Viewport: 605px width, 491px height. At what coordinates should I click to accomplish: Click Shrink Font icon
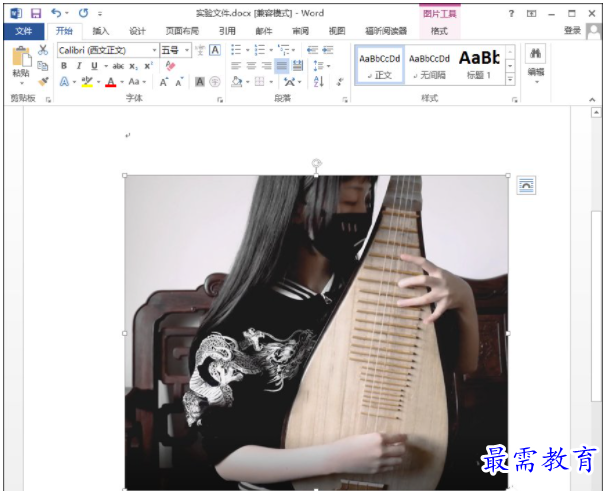click(x=179, y=82)
